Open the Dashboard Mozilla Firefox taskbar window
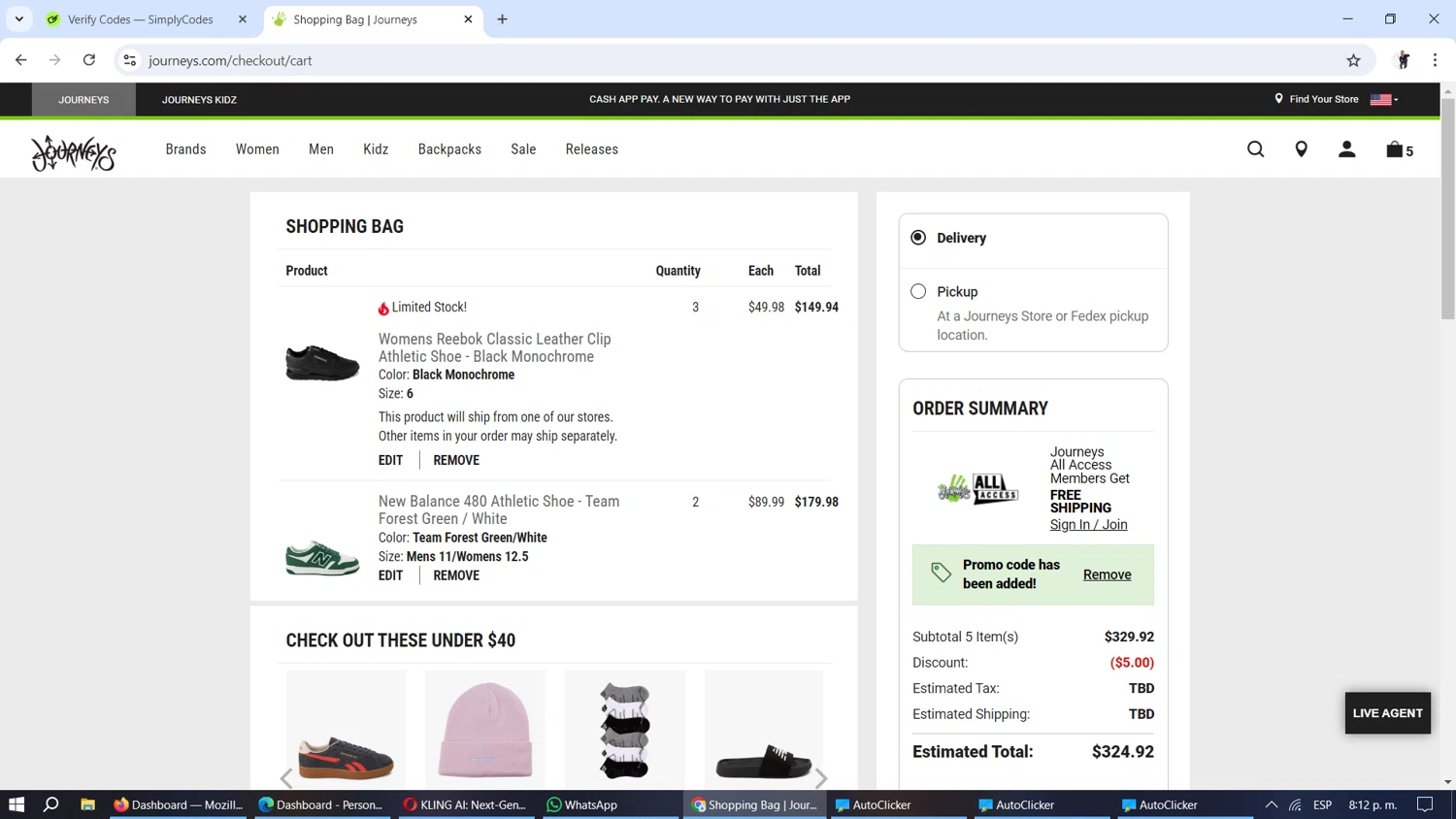Image resolution: width=1456 pixels, height=819 pixels. (179, 804)
